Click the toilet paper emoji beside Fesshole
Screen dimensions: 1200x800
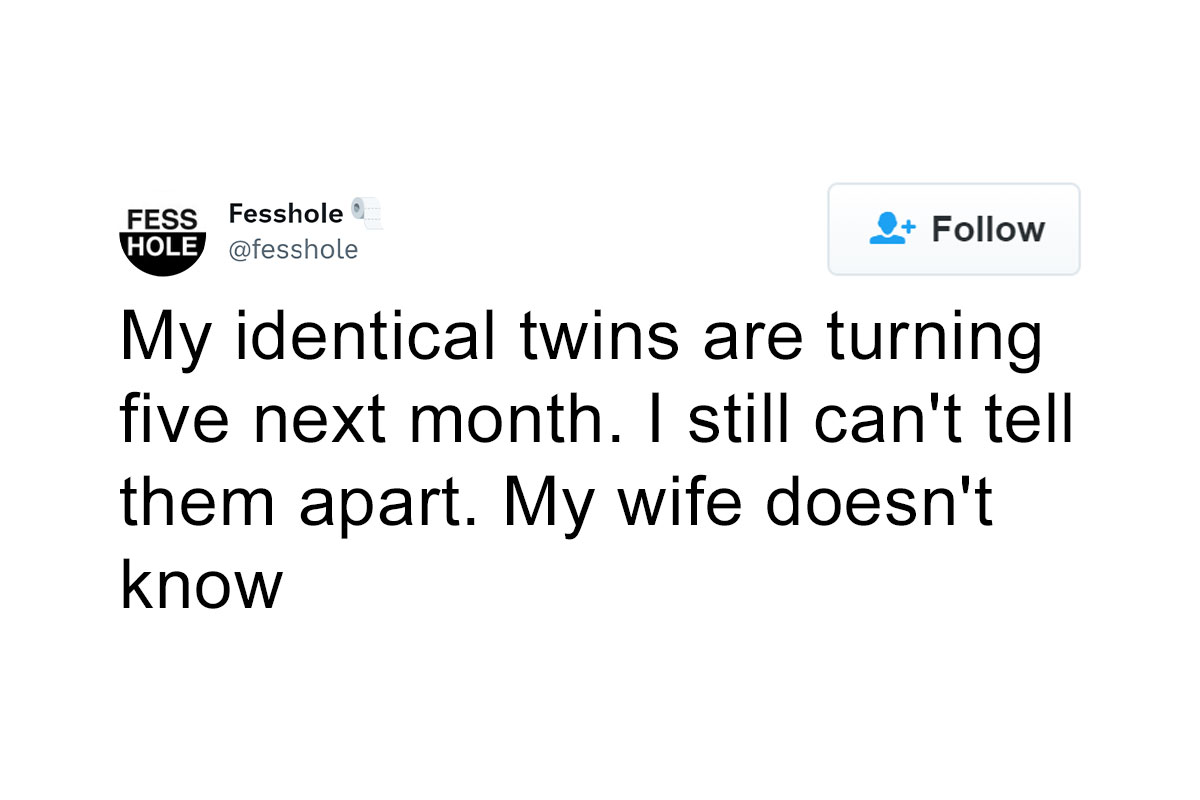tap(366, 213)
